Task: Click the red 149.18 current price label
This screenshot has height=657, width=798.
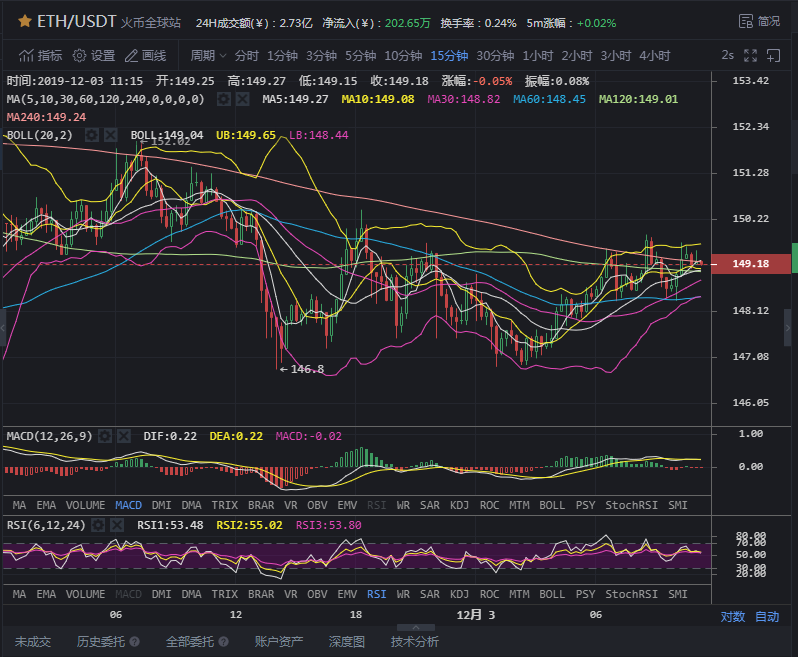Action: pyautogui.click(x=750, y=264)
